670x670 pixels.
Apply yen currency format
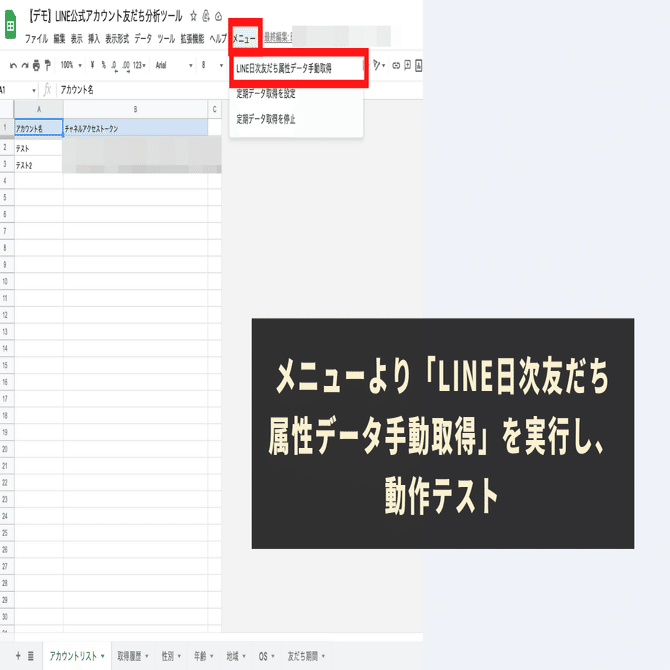click(92, 65)
